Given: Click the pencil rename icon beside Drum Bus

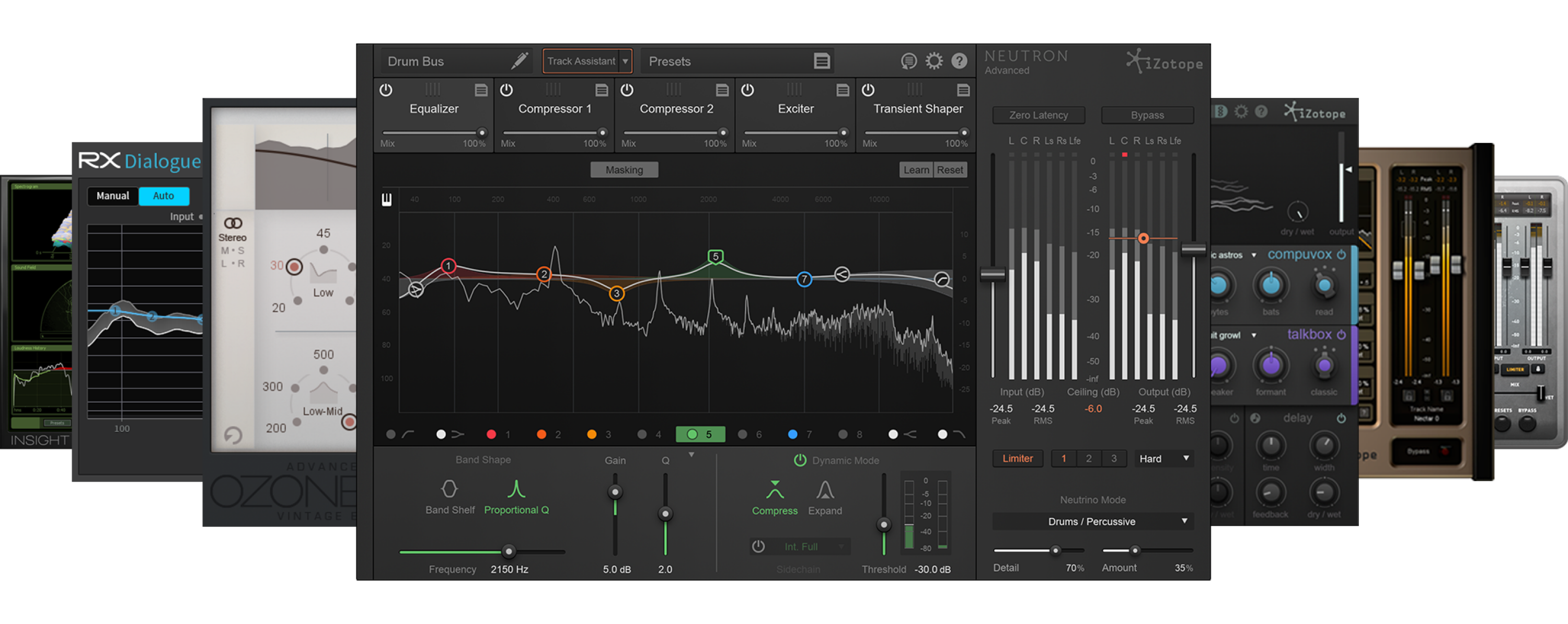Looking at the screenshot, I should [x=519, y=61].
